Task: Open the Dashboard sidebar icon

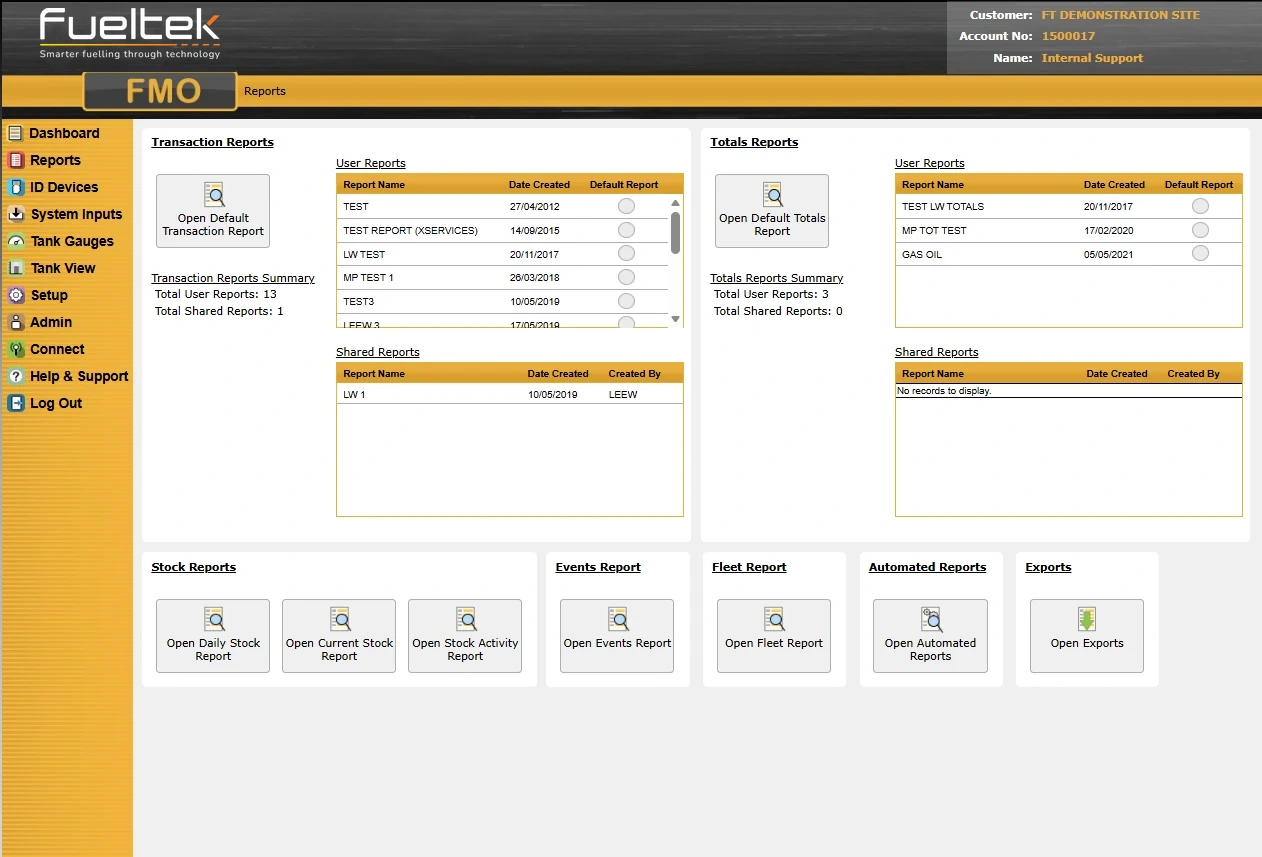Action: pyautogui.click(x=15, y=133)
